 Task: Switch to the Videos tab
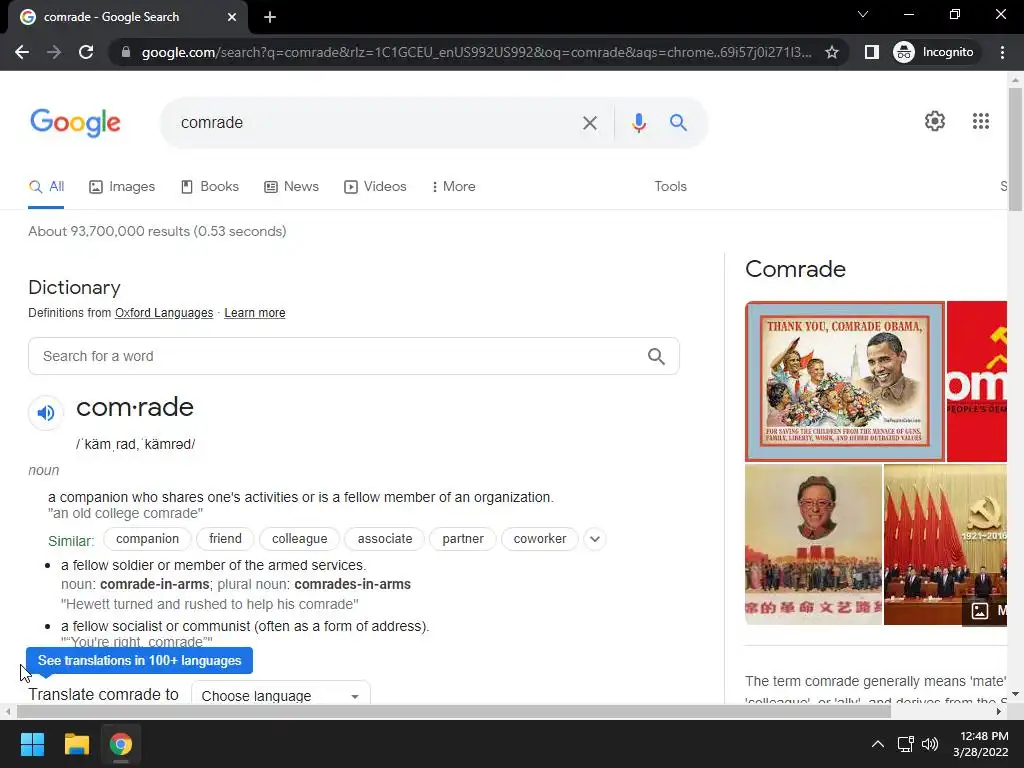click(375, 187)
